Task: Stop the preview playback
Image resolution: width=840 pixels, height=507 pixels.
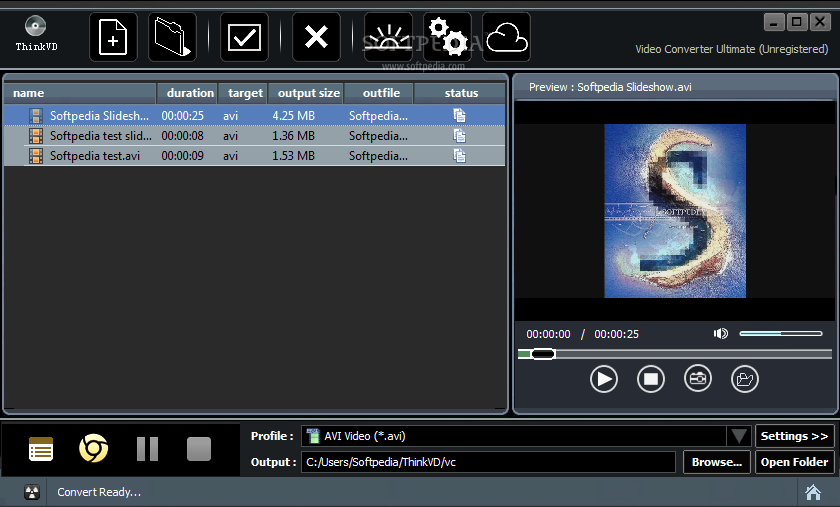Action: click(x=651, y=379)
